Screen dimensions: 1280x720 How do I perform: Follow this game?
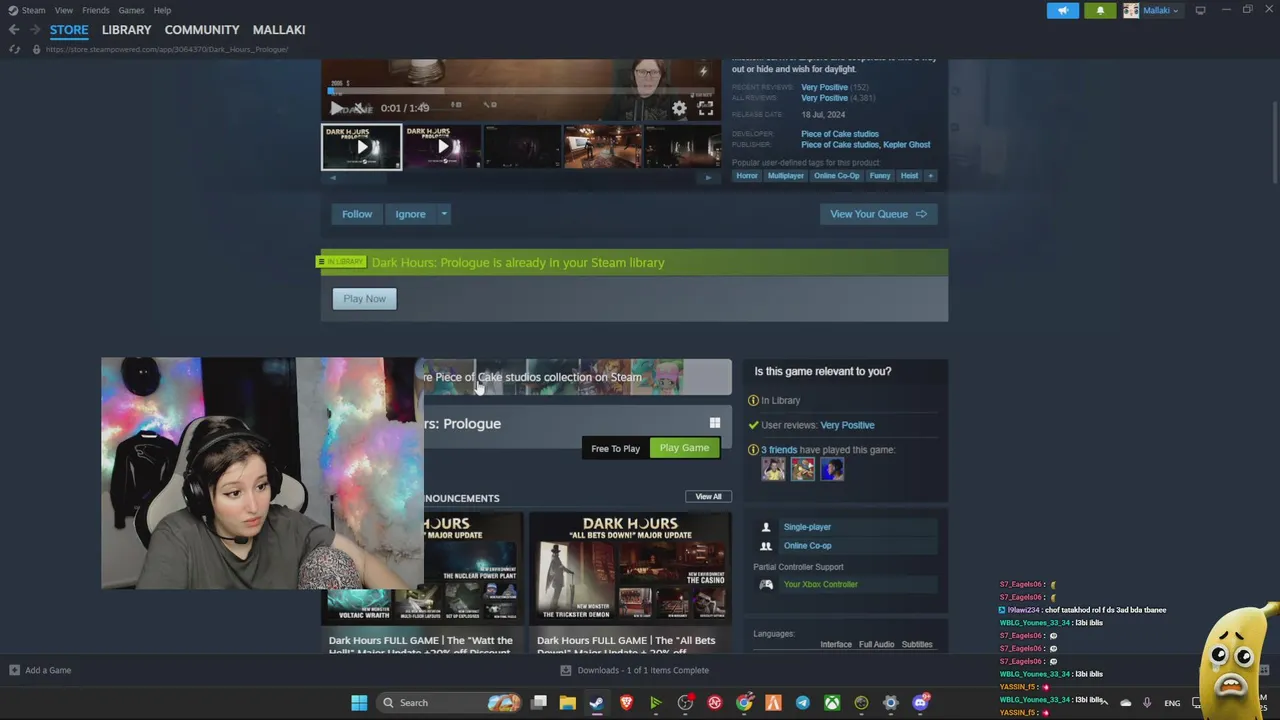click(x=357, y=214)
